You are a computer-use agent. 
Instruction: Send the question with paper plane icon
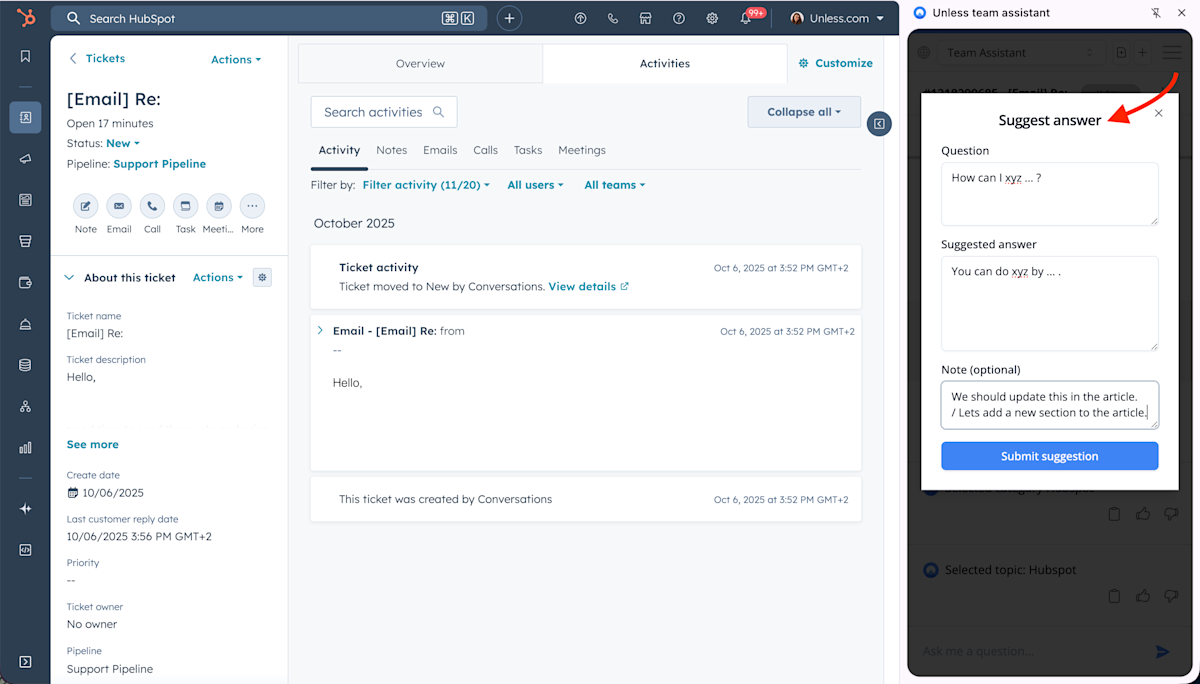[1162, 651]
